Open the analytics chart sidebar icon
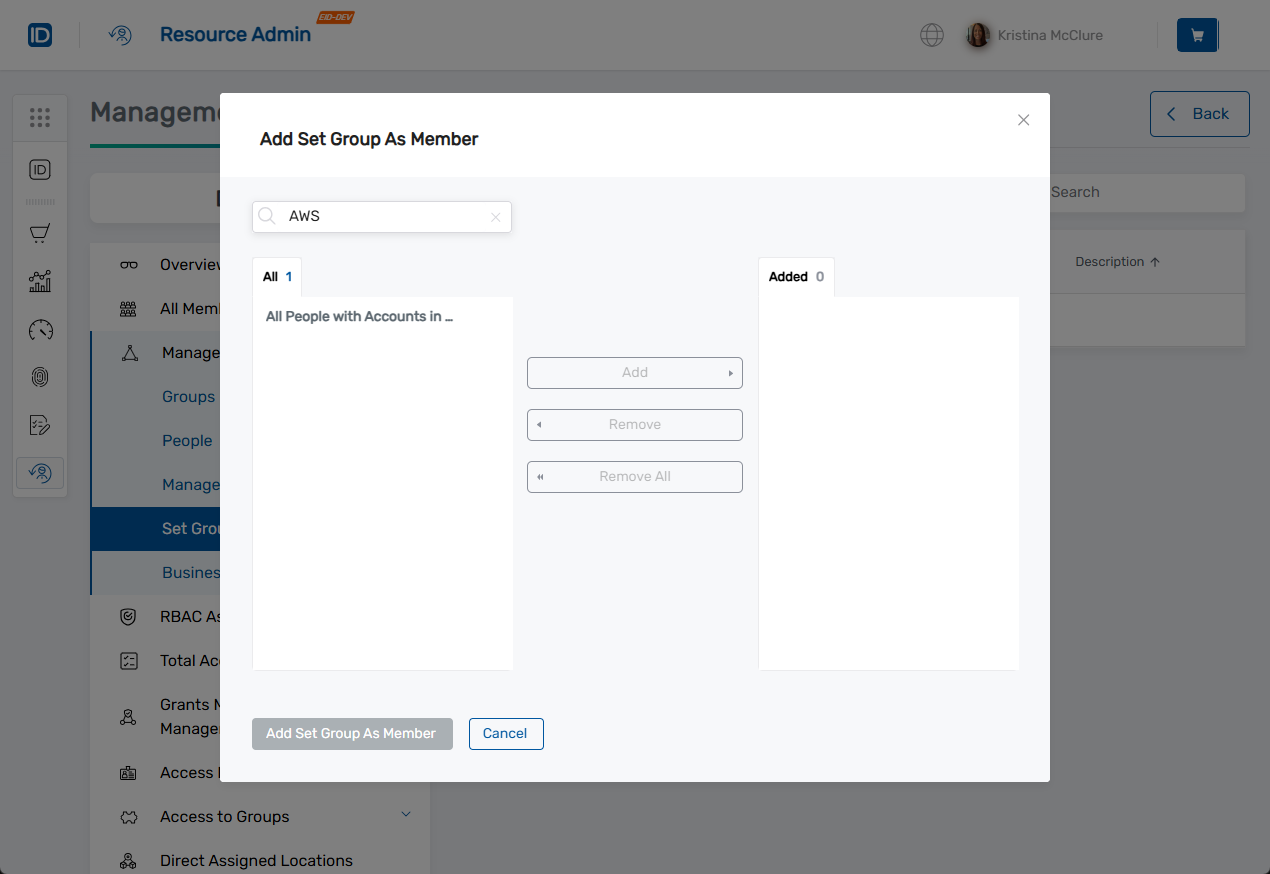 click(40, 281)
